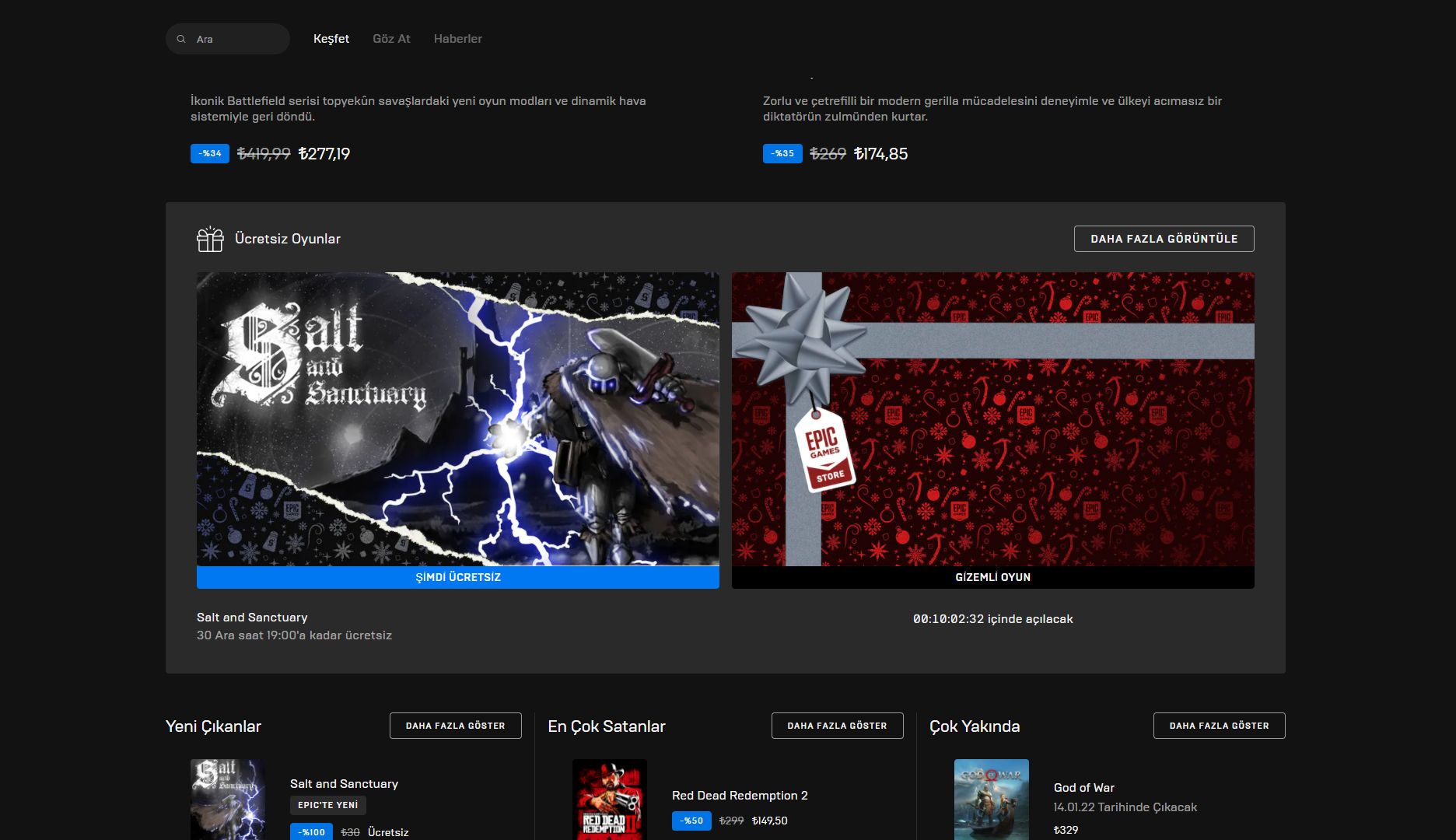
Task: Click the EPIC'TE YENİ badge
Action: click(327, 805)
